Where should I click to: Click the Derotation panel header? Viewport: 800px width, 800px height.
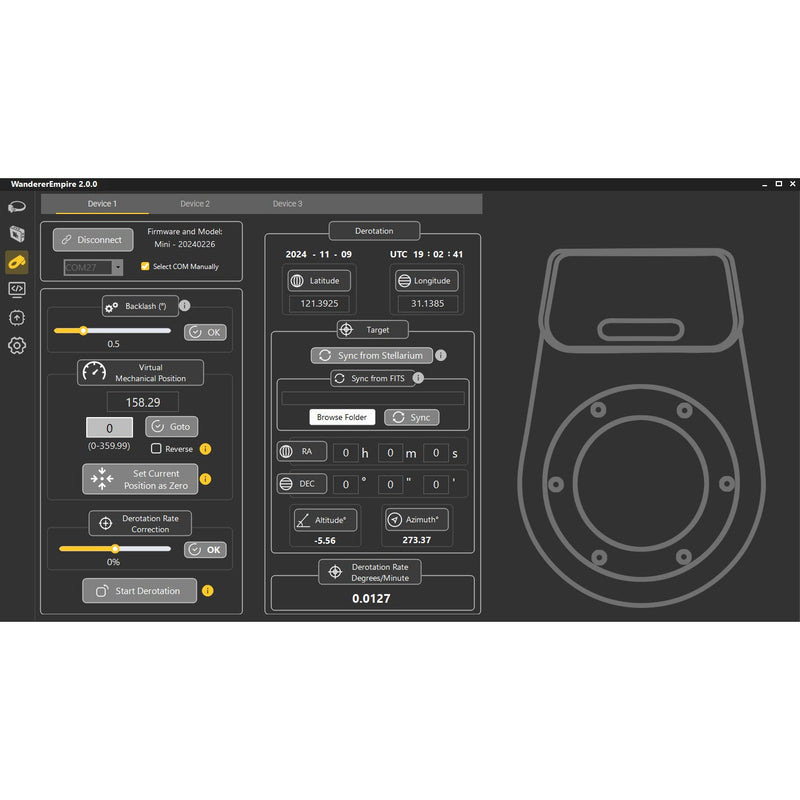pyautogui.click(x=374, y=231)
